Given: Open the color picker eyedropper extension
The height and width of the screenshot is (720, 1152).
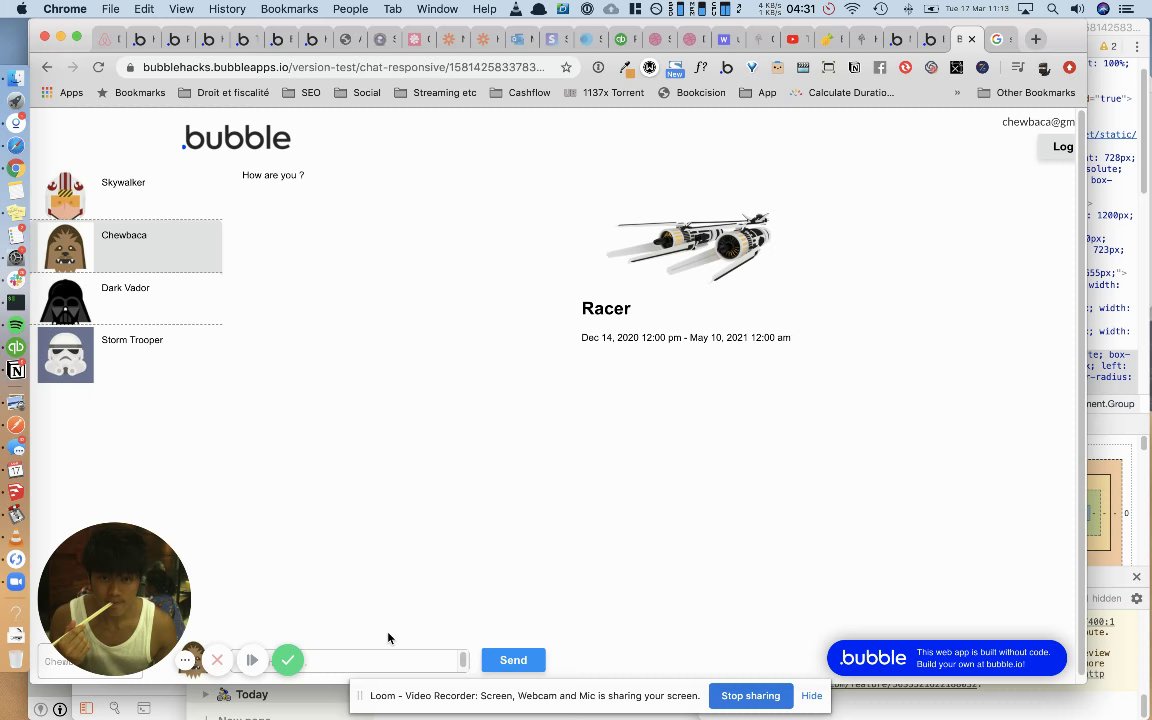Looking at the screenshot, I should click(x=626, y=68).
